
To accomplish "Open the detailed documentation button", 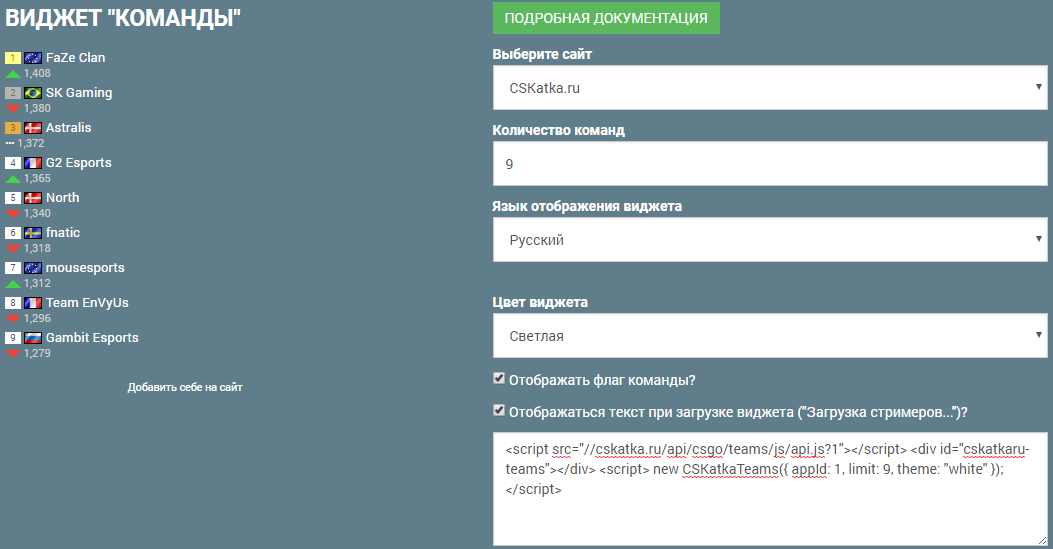I will pyautogui.click(x=606, y=18).
